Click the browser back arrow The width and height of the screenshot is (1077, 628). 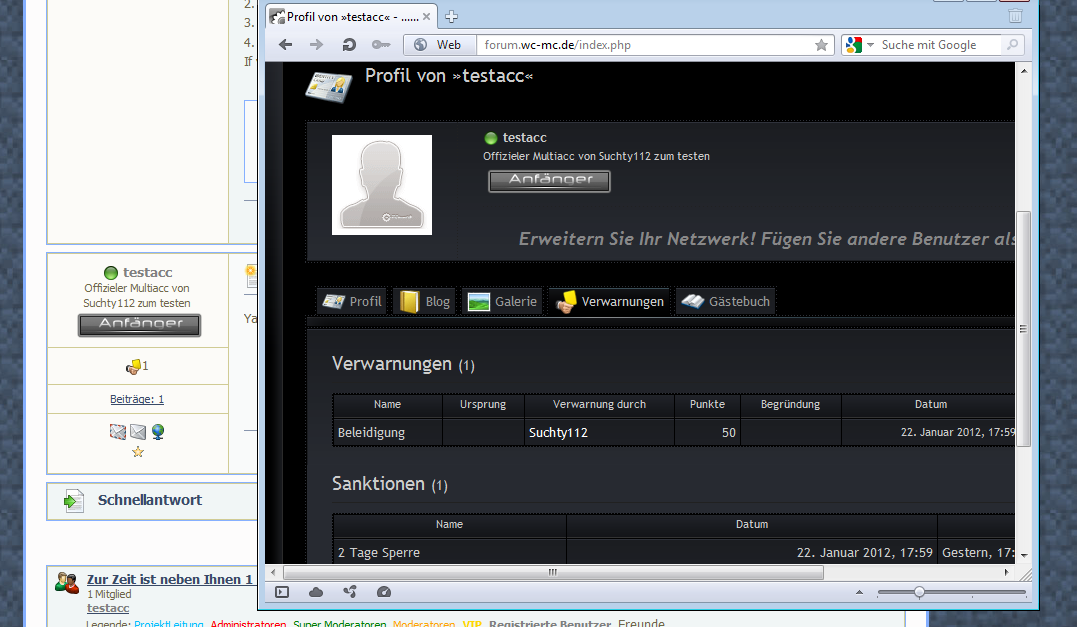285,45
